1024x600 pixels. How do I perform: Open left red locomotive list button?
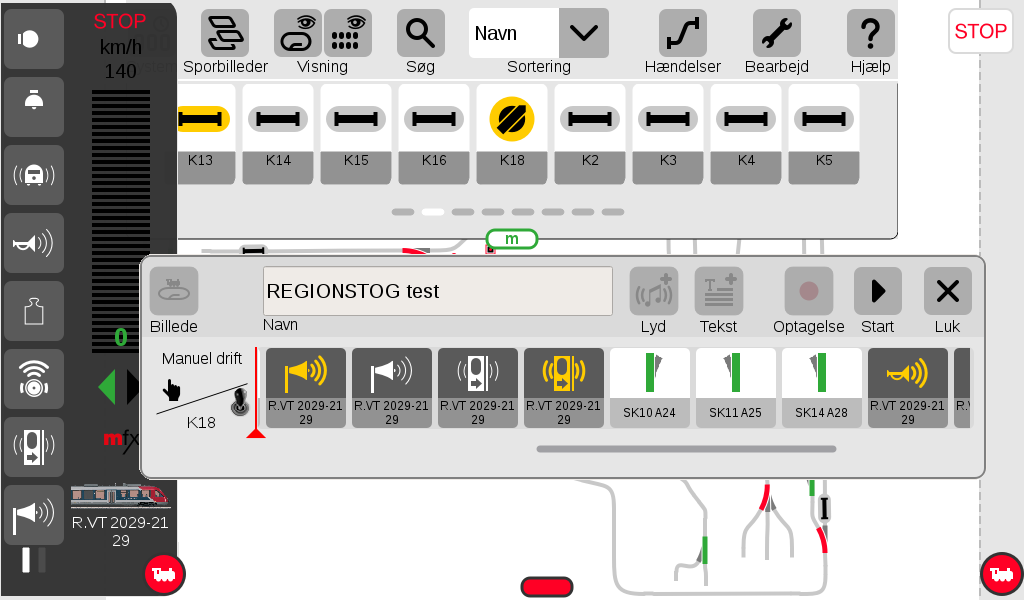click(165, 574)
